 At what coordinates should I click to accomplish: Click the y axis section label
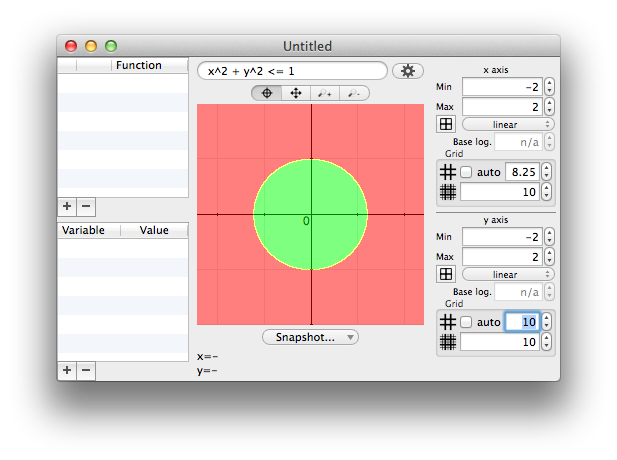coord(496,220)
